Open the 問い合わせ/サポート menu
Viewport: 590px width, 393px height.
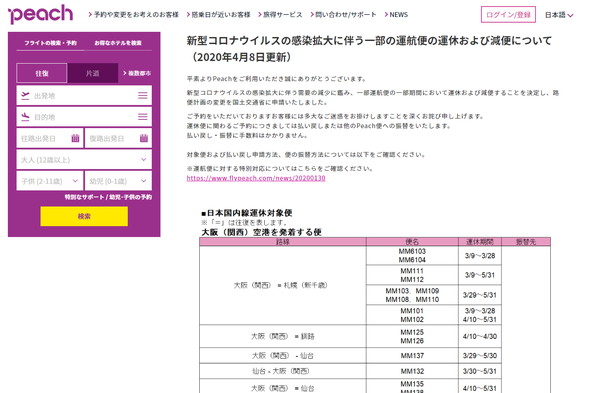click(343, 15)
